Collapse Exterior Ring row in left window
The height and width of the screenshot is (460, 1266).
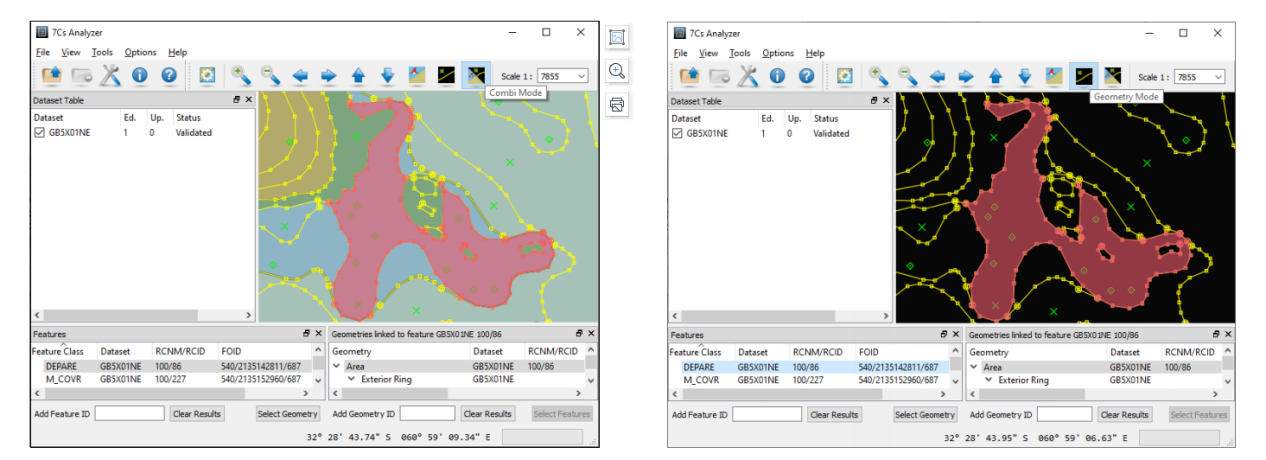coord(351,380)
